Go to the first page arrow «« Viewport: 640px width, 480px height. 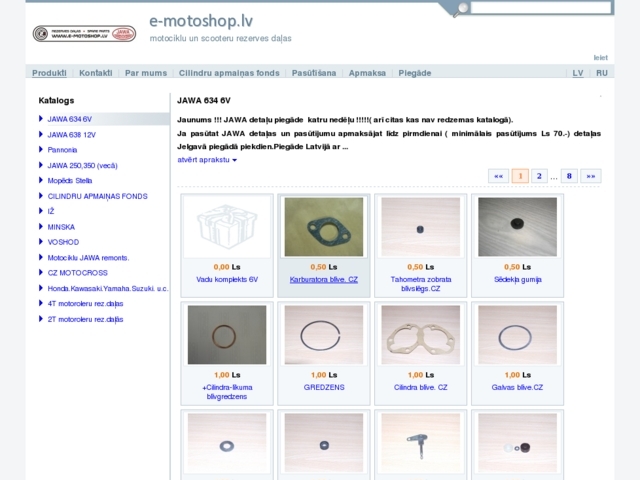[498, 176]
